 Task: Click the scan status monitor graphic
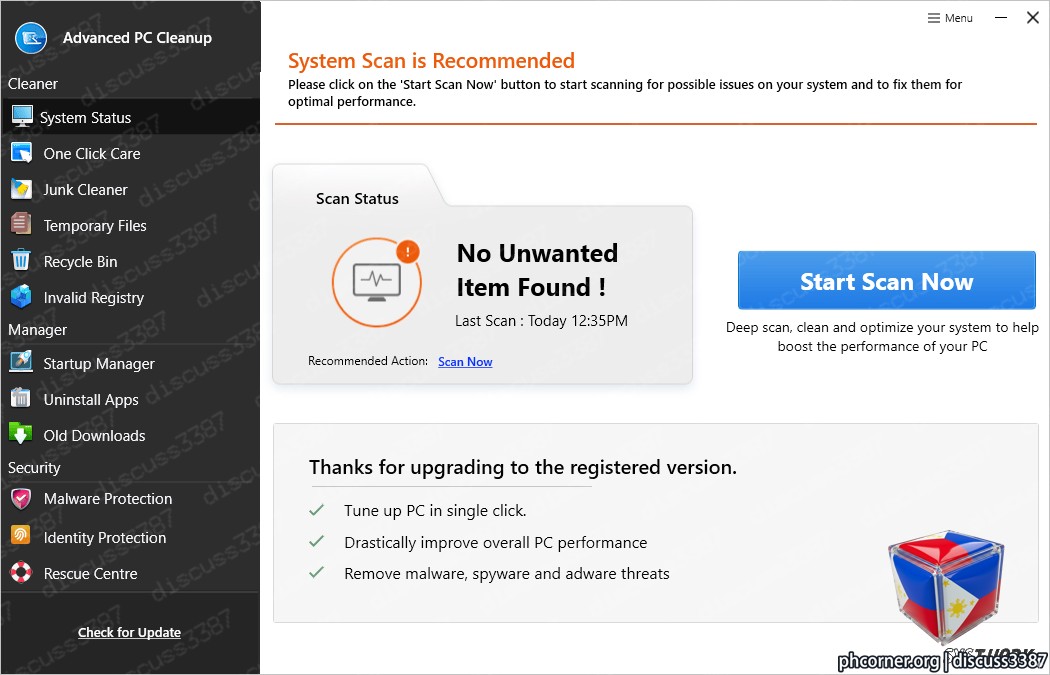pos(377,282)
